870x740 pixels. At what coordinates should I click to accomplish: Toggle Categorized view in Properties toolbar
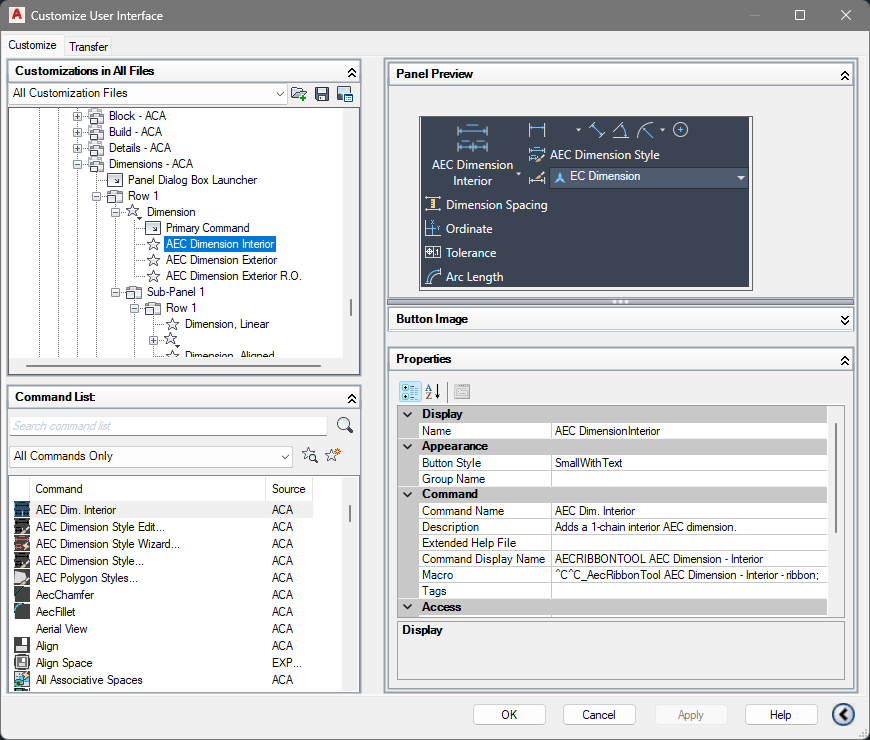tap(410, 391)
